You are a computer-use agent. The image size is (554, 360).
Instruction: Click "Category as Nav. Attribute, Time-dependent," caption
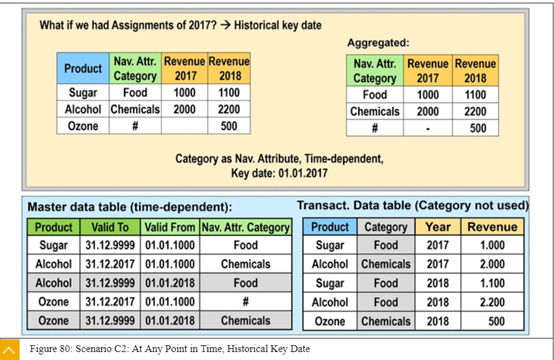coord(279,159)
